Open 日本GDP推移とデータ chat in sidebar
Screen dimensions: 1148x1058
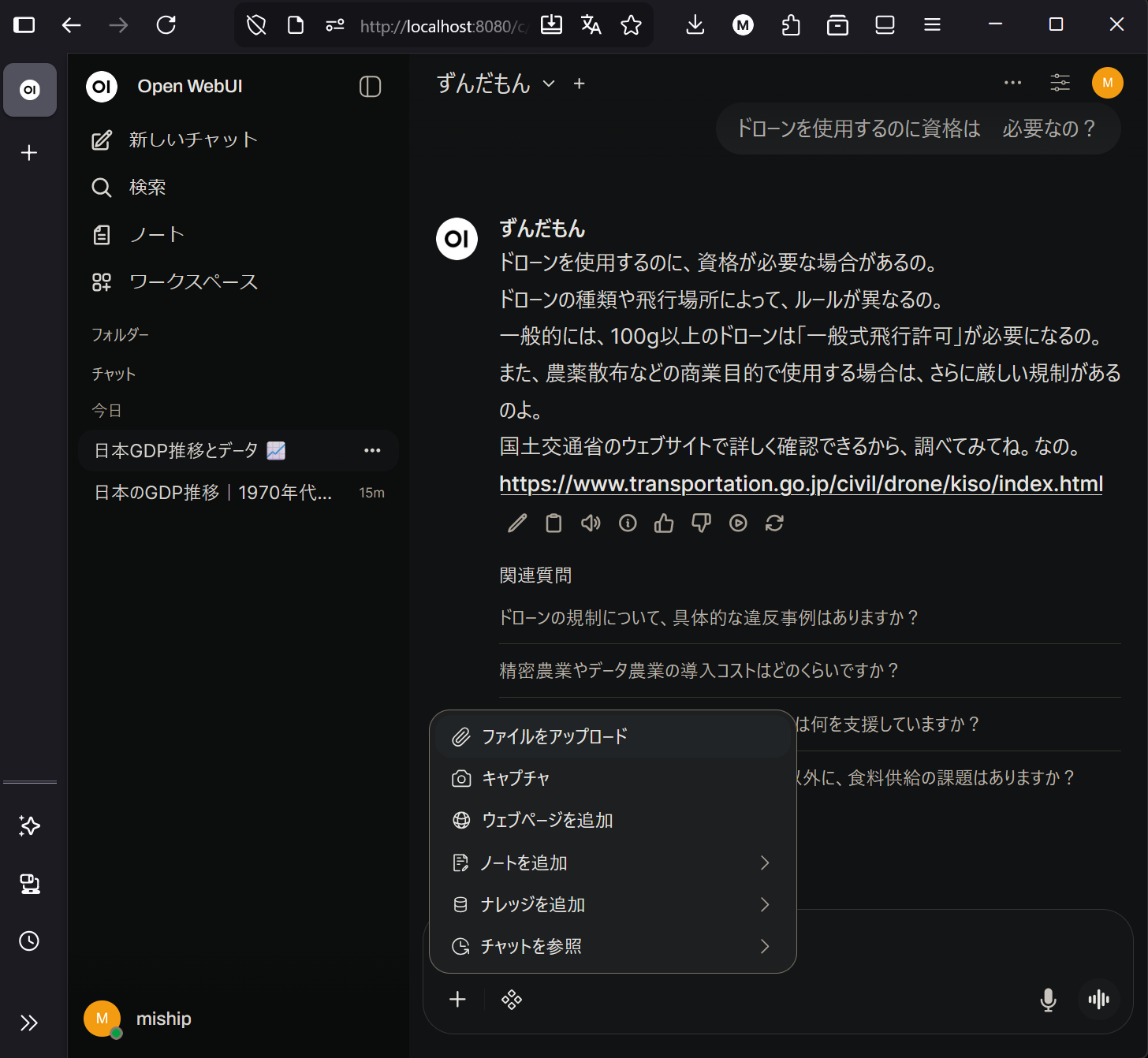189,451
